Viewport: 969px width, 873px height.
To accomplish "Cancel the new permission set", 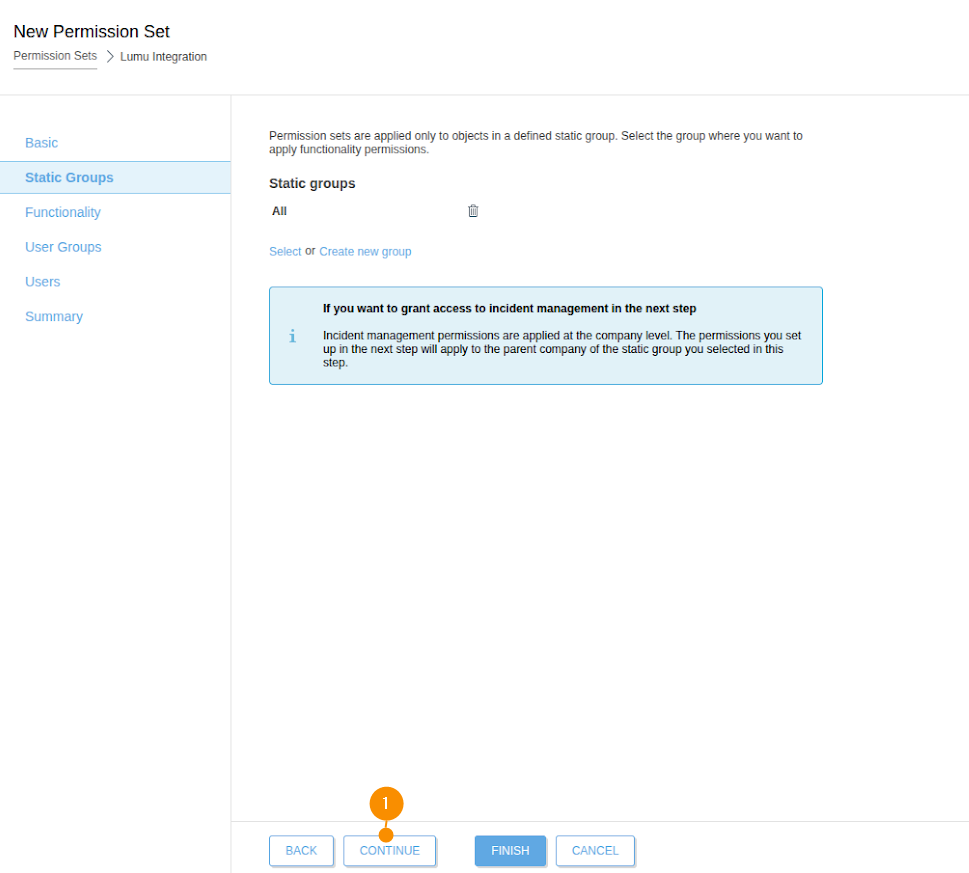I will (595, 851).
